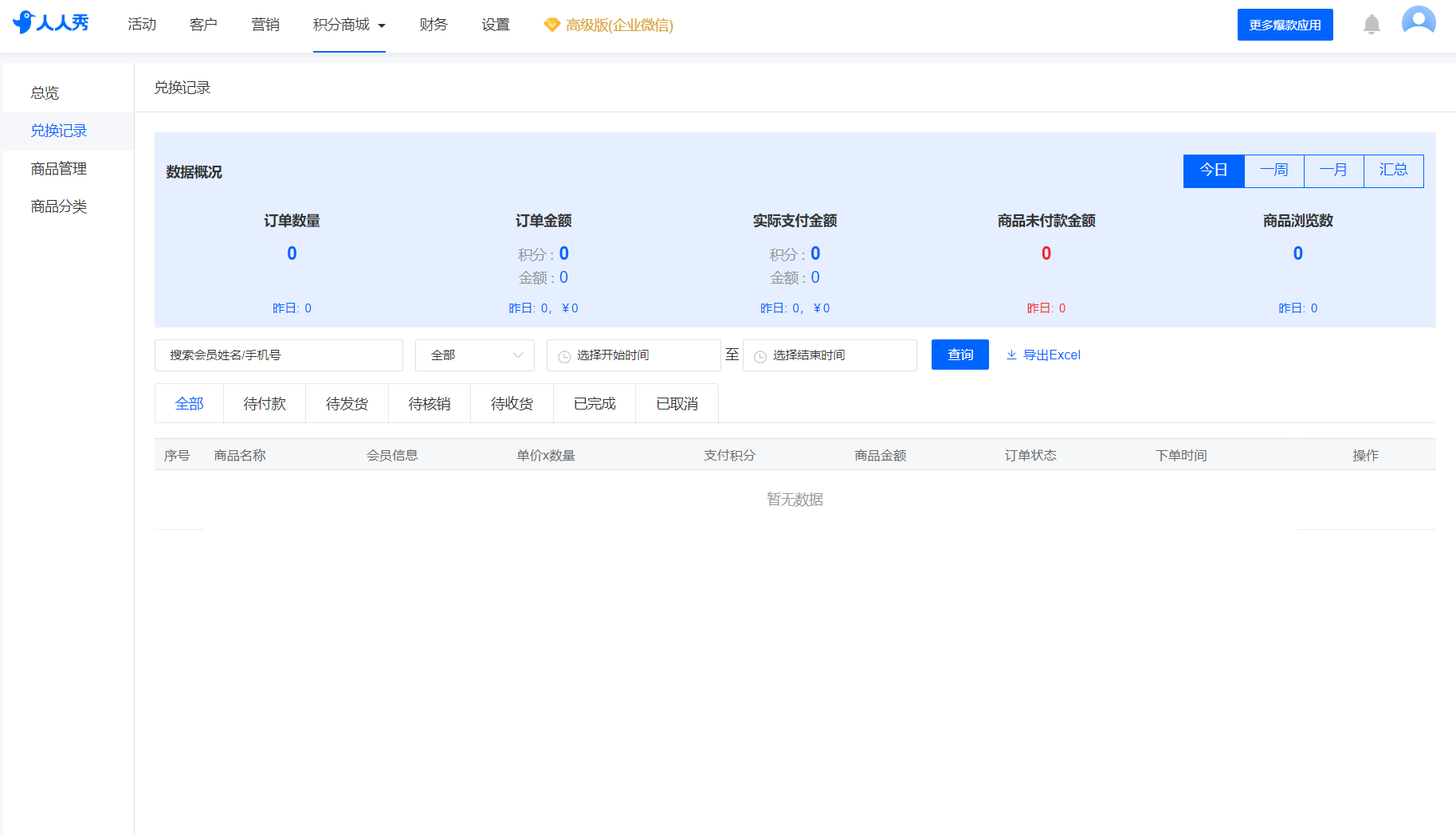This screenshot has height=835, width=1456.
Task: Focus the 搜索会员姓名/手机号 search field
Action: click(279, 355)
